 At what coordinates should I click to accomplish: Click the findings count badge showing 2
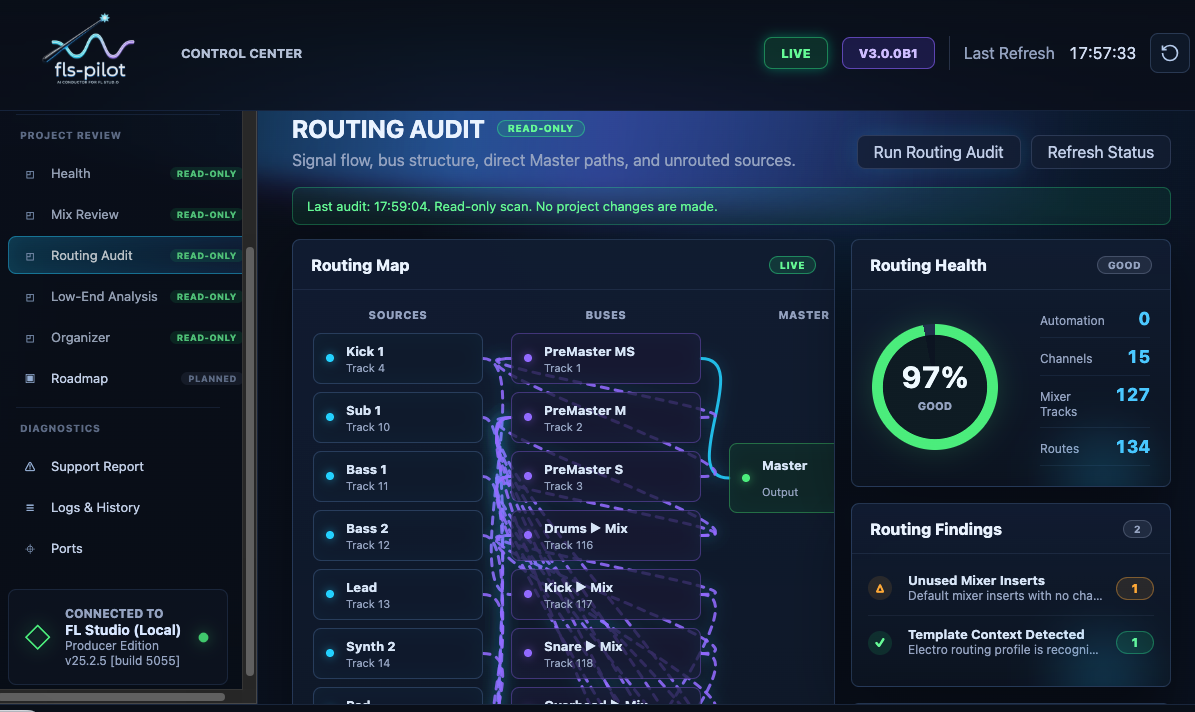tap(1137, 529)
